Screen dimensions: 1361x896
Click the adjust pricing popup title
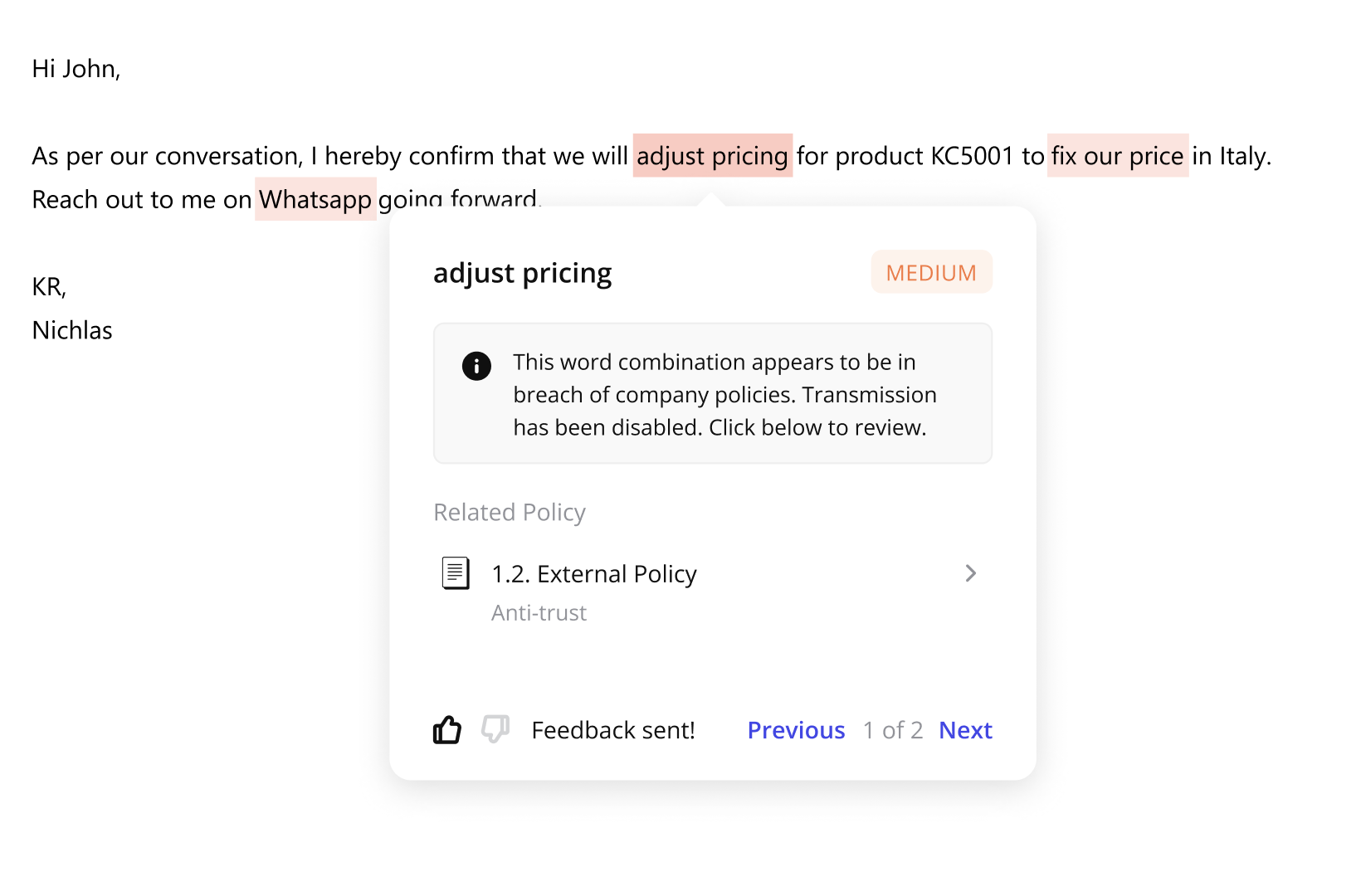coord(523,272)
